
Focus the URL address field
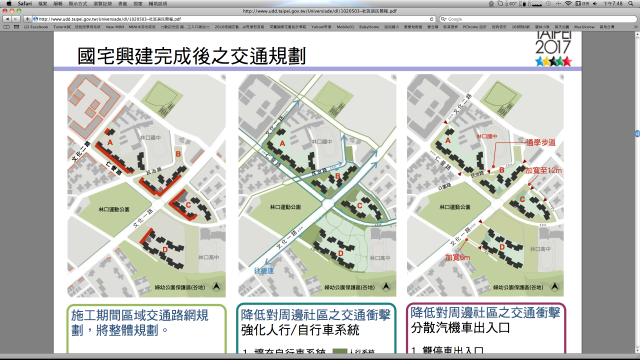pos(233,19)
